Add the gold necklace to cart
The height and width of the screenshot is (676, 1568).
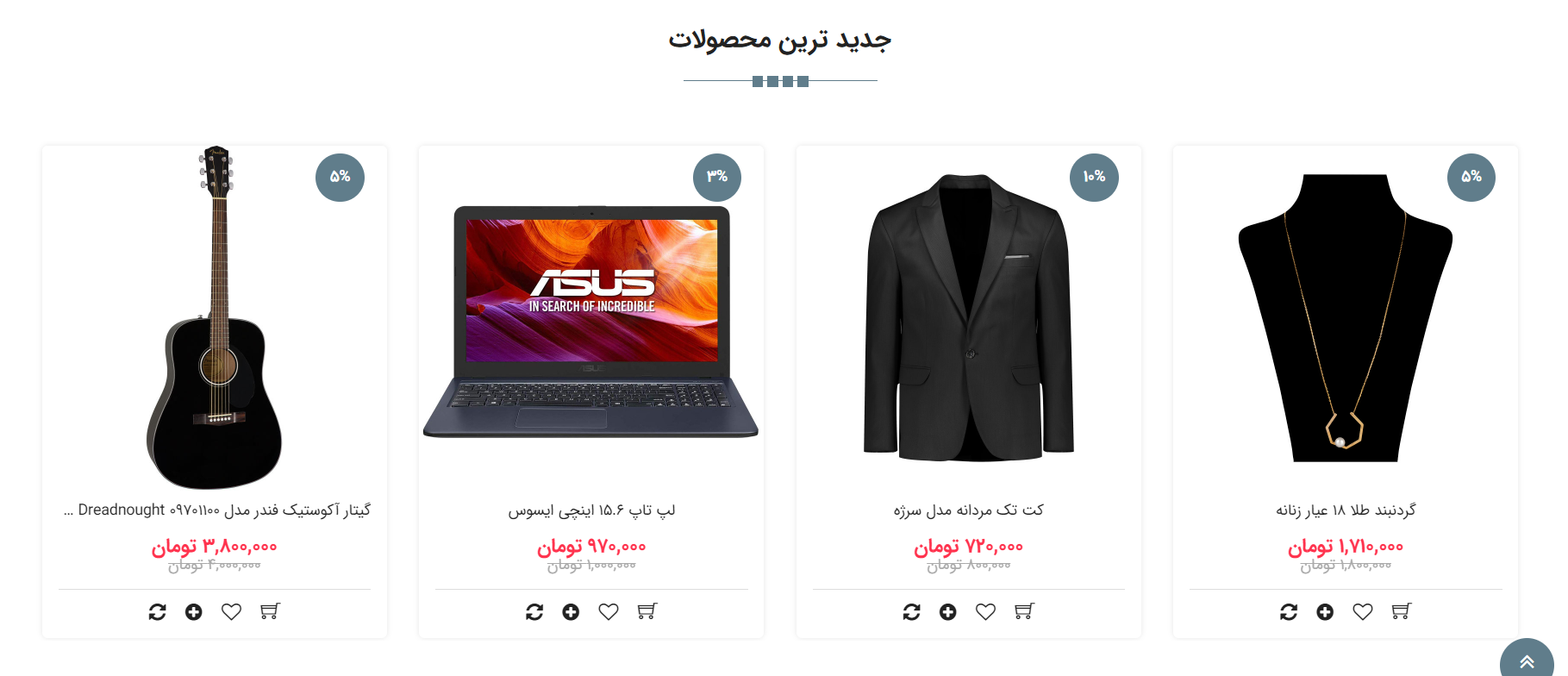coord(1402,611)
